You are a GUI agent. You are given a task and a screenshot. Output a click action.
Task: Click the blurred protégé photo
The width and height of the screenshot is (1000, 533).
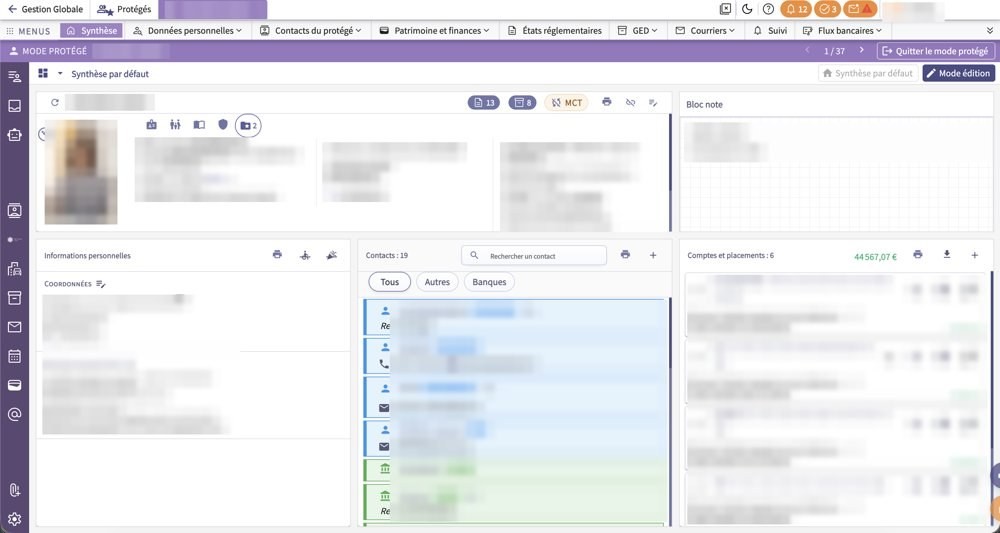click(81, 172)
